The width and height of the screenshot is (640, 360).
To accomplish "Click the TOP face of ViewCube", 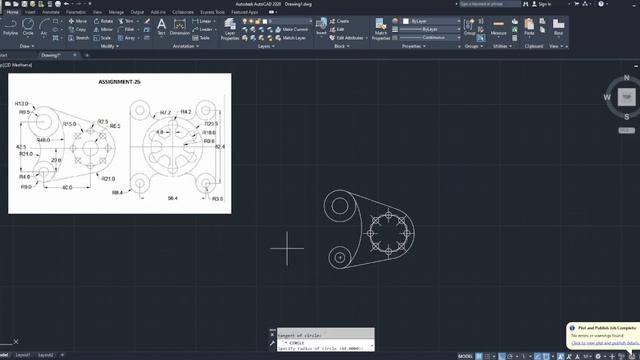I will click(626, 97).
